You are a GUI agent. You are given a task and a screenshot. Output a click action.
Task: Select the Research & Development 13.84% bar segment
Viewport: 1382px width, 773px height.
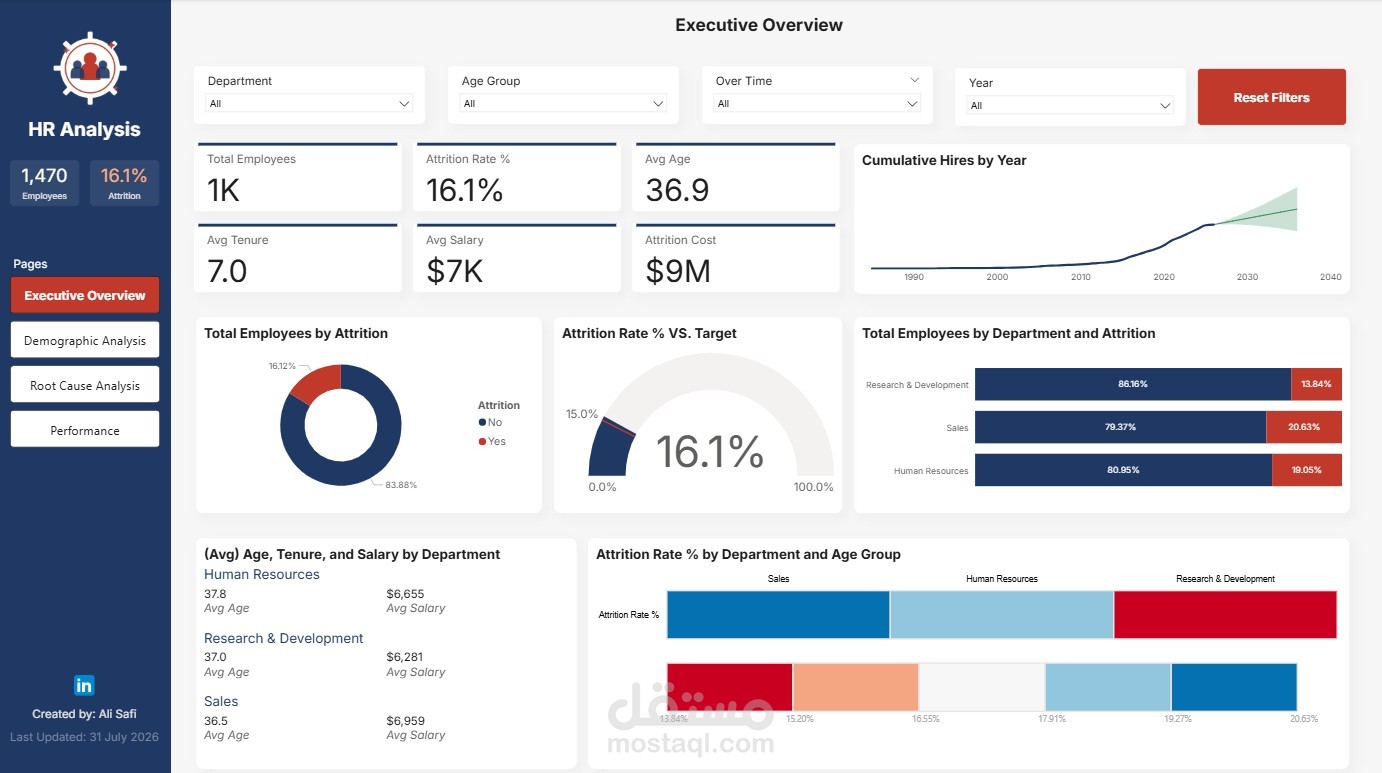pyautogui.click(x=1316, y=384)
